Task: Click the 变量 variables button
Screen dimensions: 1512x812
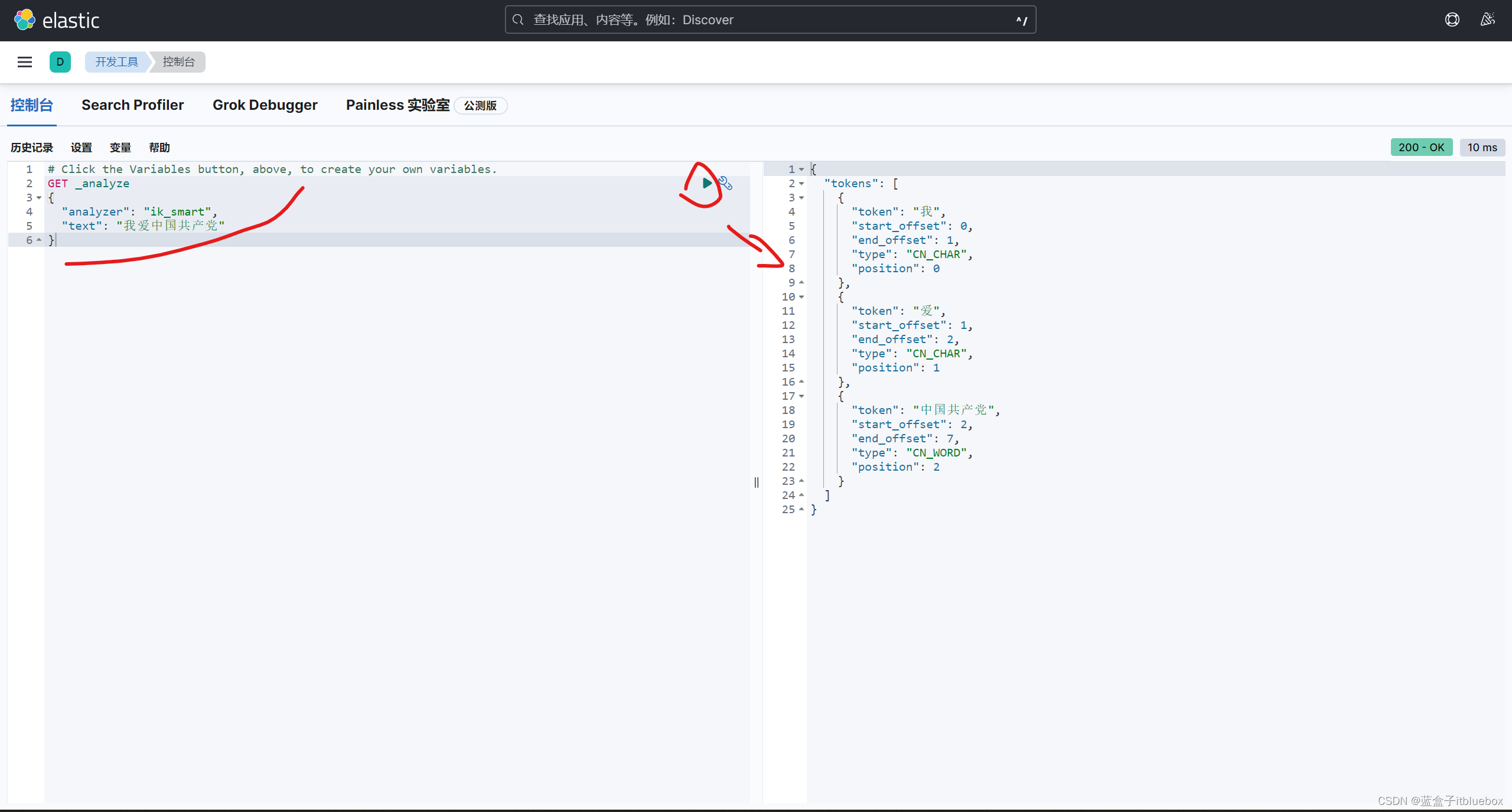Action: 120,148
